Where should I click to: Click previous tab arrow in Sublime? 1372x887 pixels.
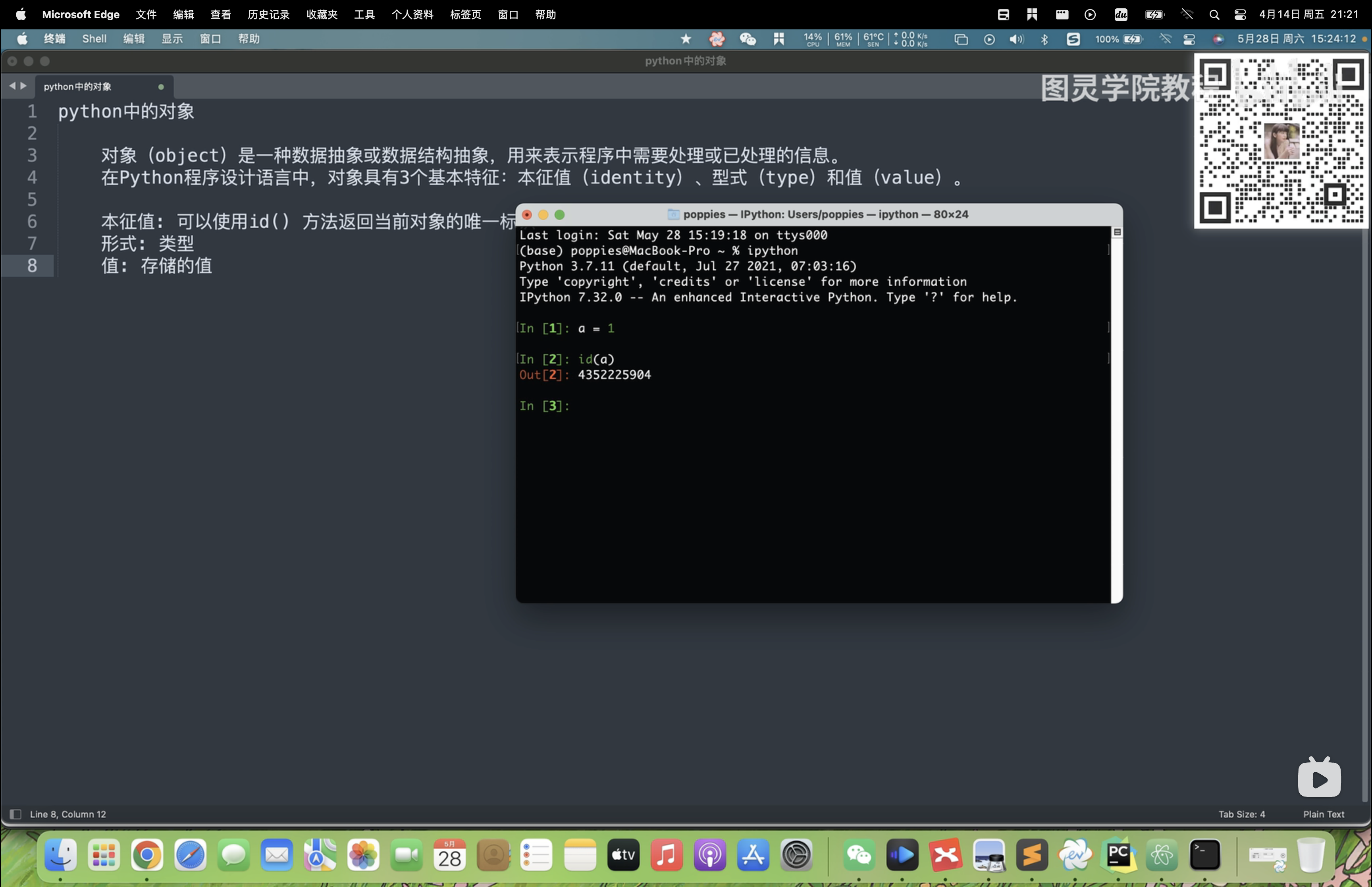point(12,86)
